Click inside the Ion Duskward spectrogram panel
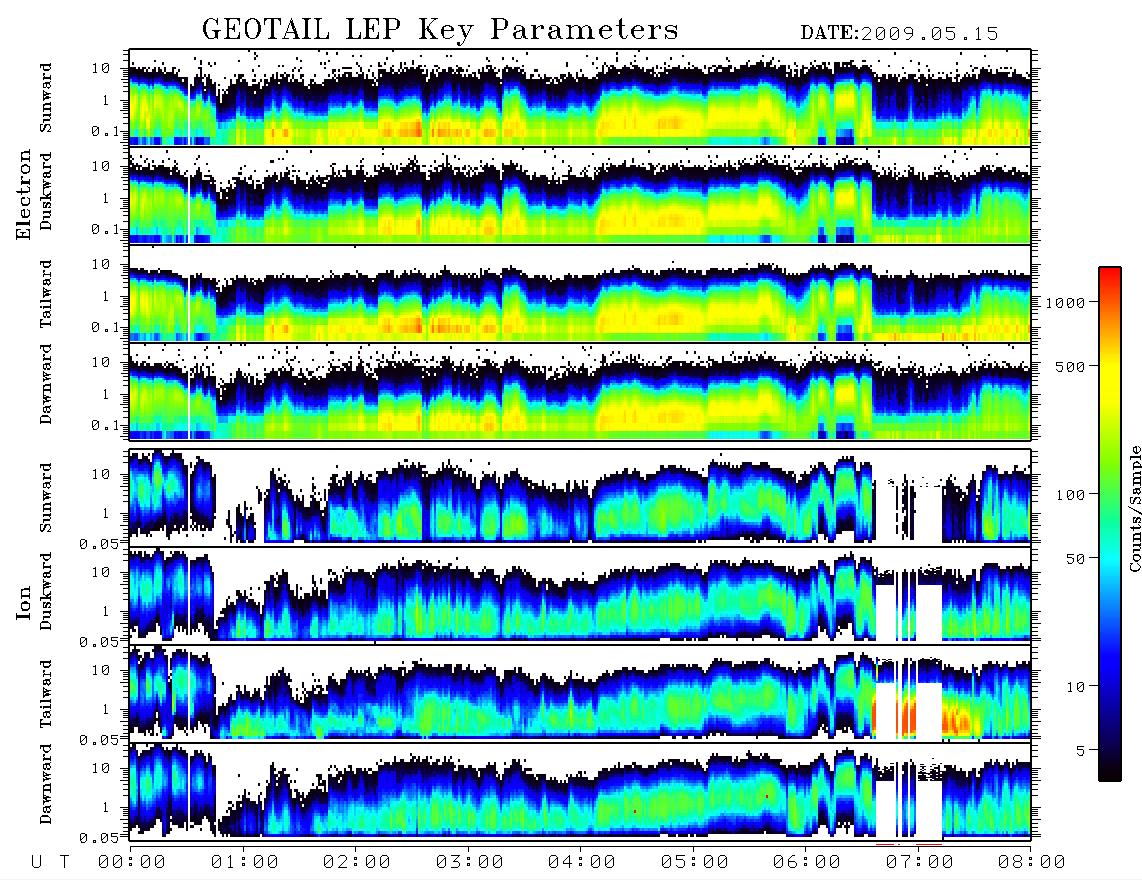 (x=580, y=594)
